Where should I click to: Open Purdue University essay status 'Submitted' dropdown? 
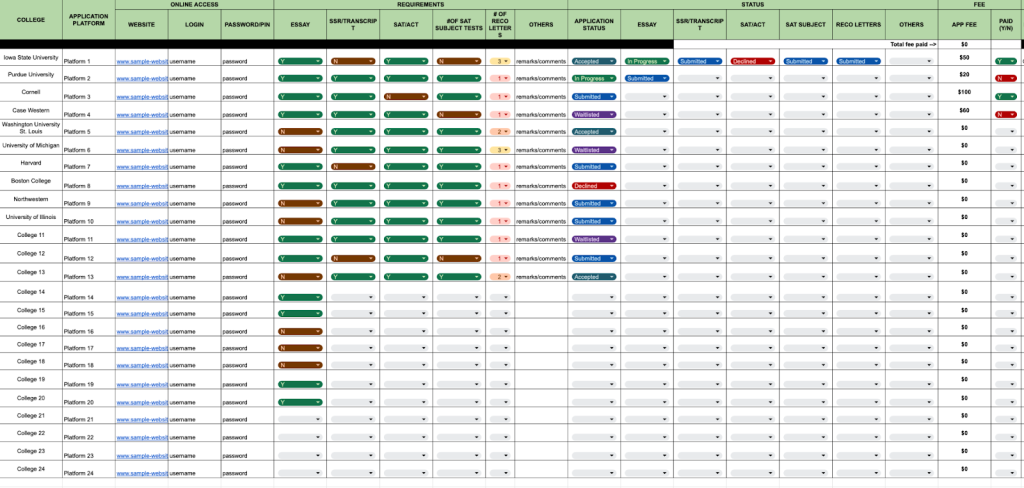point(647,78)
